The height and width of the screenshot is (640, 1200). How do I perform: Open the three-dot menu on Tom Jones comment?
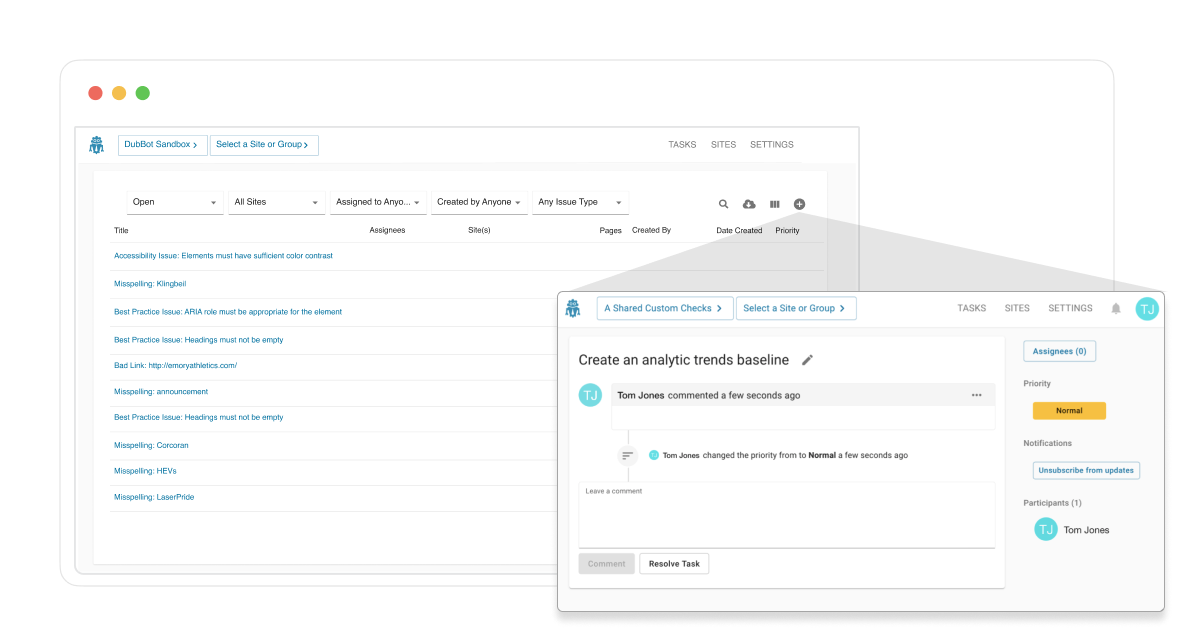tap(976, 395)
